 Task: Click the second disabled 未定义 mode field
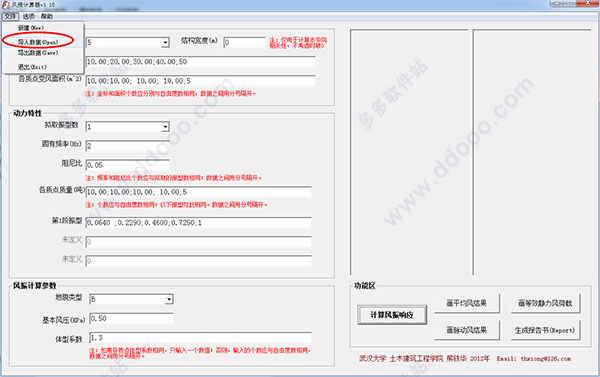(199, 261)
